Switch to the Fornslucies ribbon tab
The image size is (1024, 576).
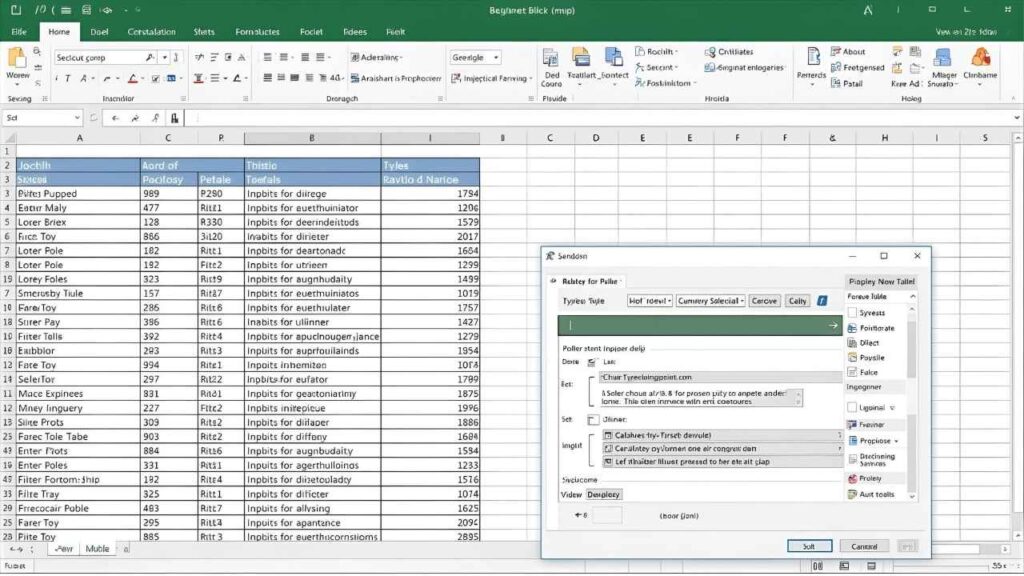(257, 31)
